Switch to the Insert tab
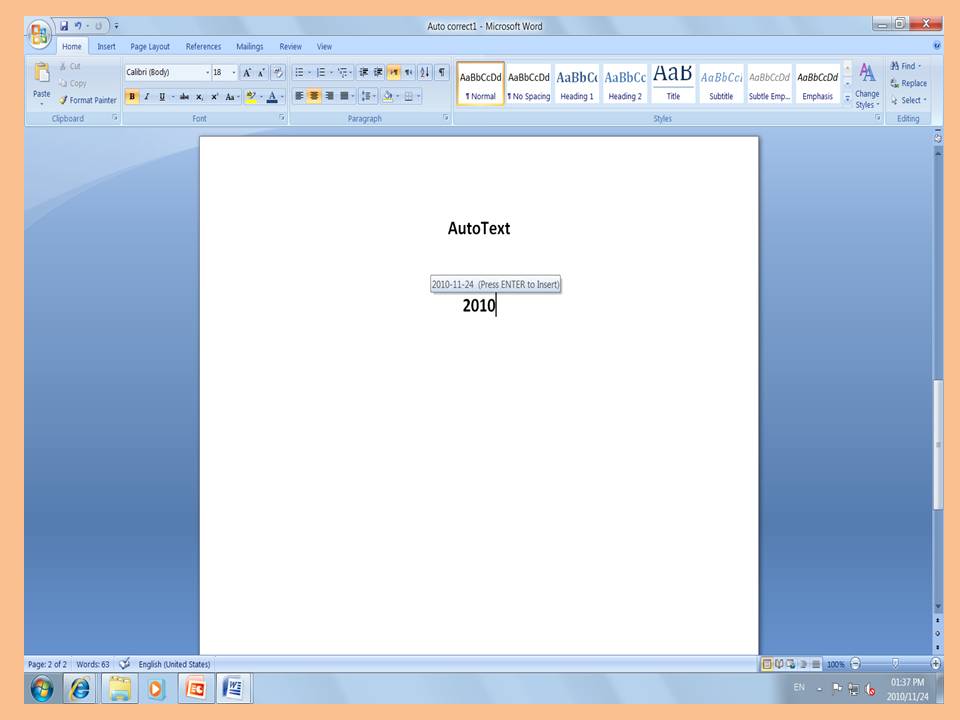 click(106, 46)
